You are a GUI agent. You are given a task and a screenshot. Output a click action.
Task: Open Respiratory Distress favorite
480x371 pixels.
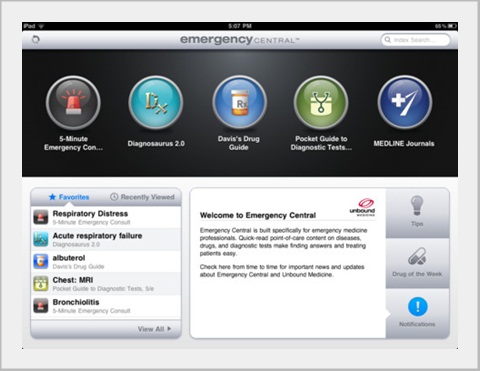pos(106,217)
